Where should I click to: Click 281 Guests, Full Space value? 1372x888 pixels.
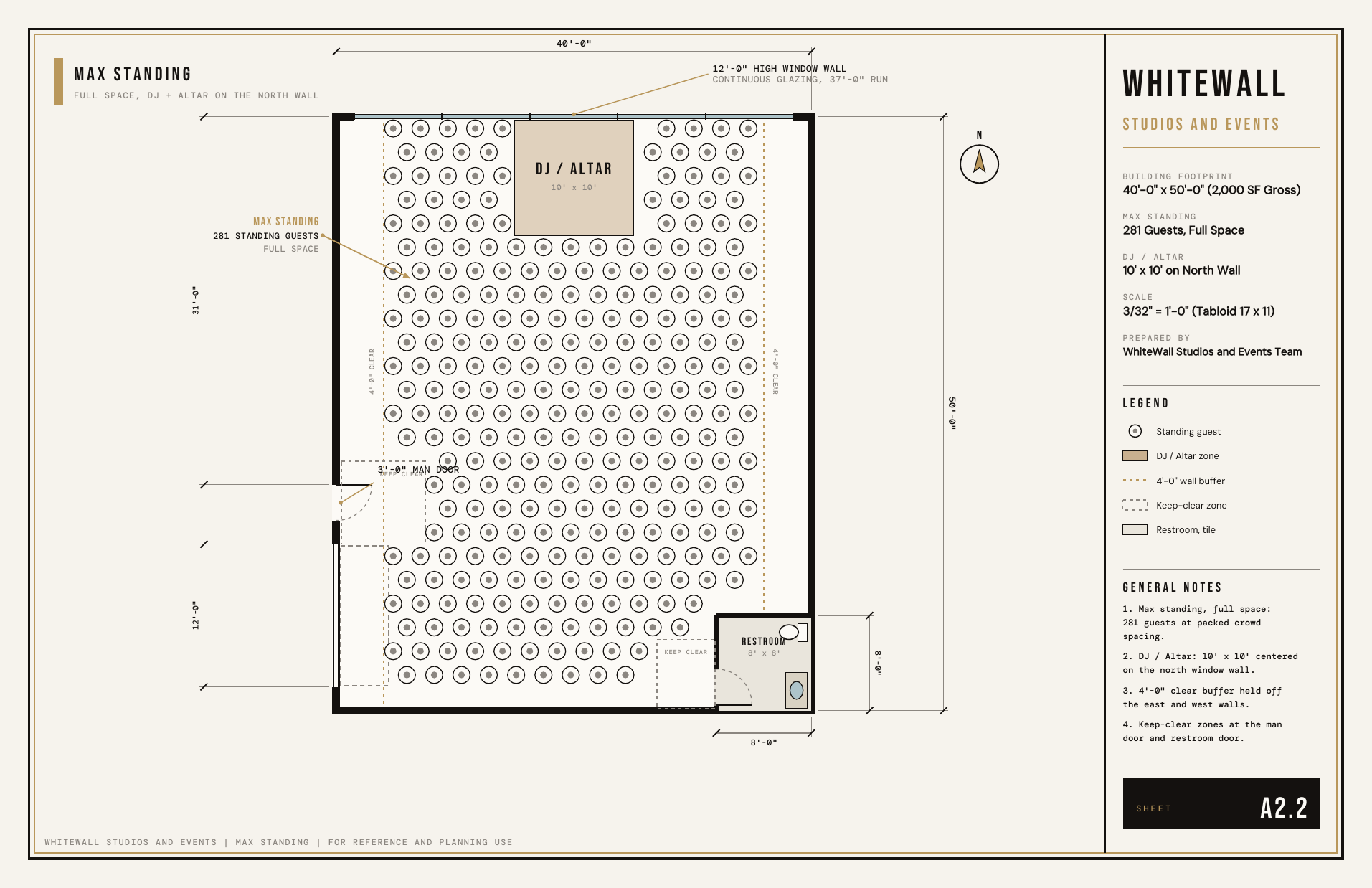coord(1183,230)
